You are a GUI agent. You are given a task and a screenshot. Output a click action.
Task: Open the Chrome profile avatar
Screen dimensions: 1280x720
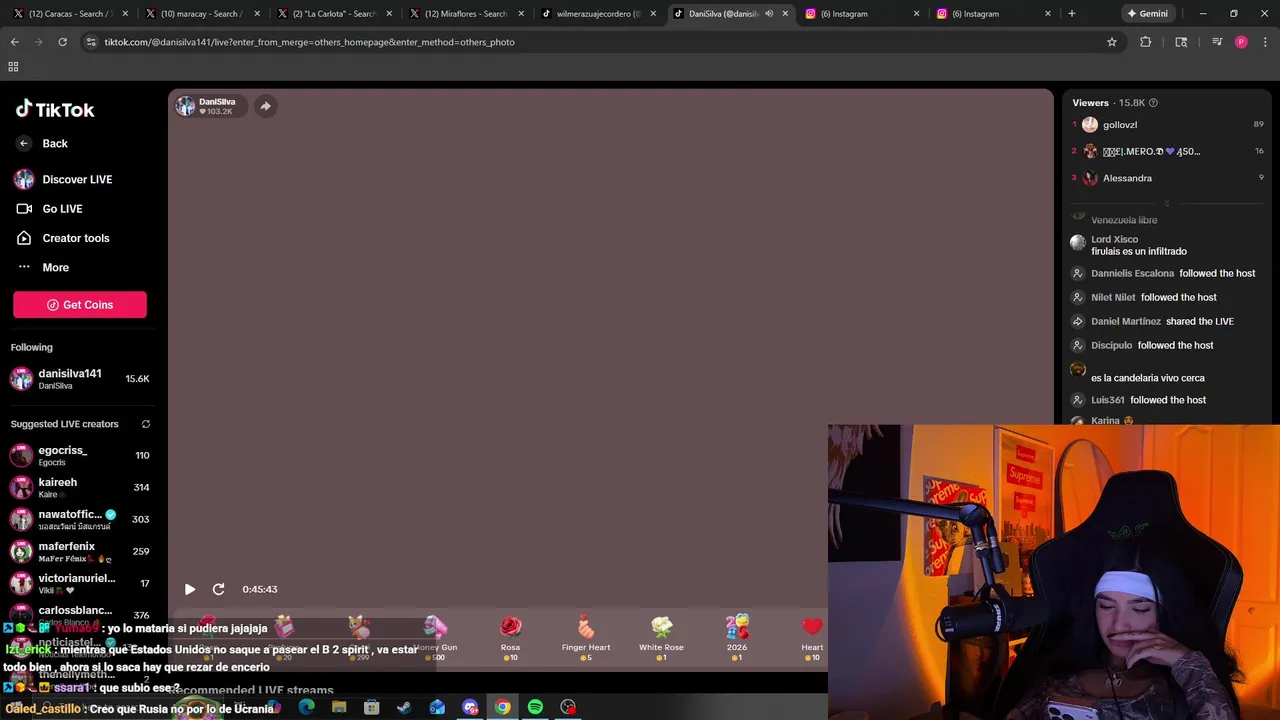(x=1241, y=42)
